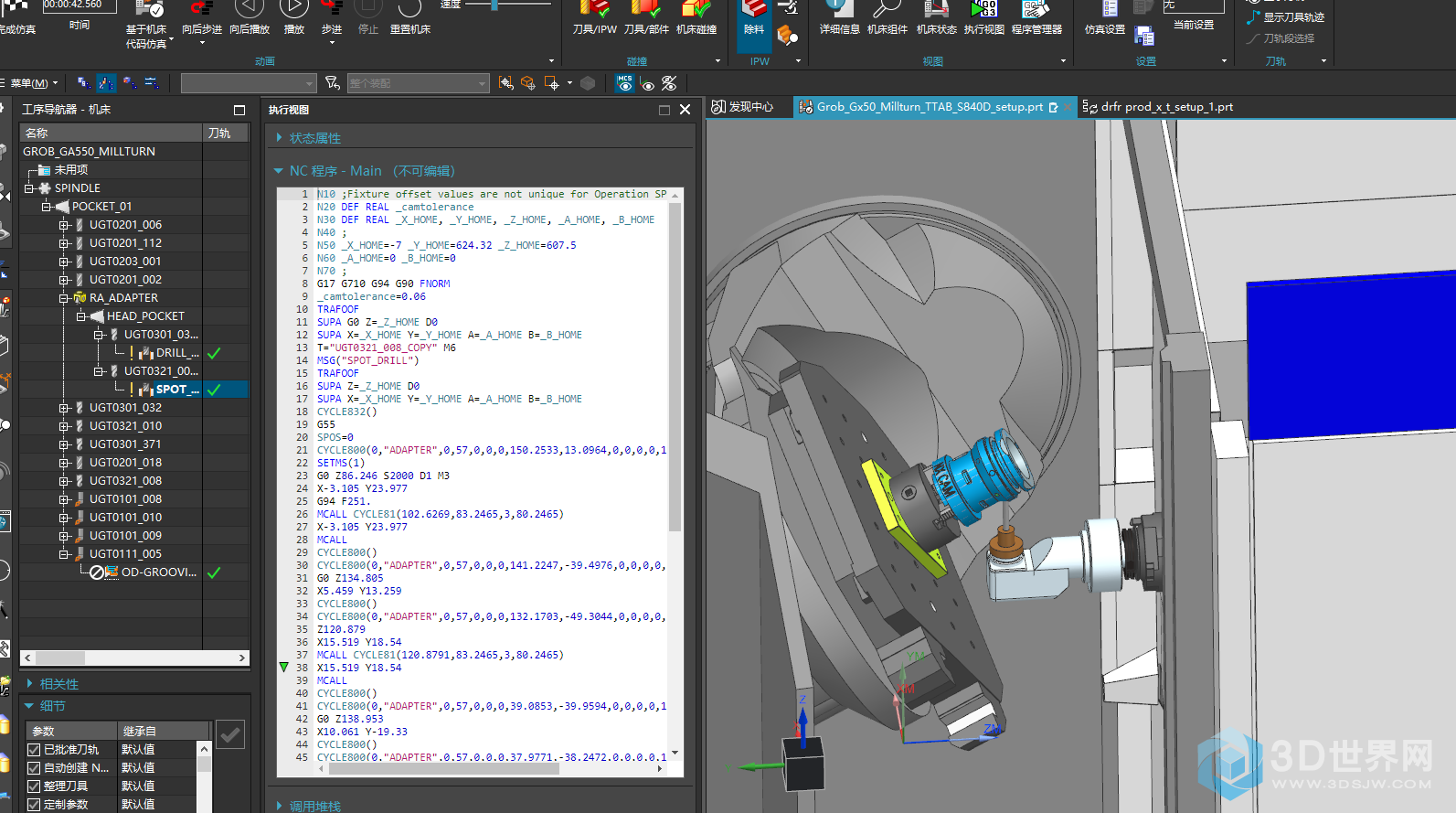
Task: Click the NC code vertical scrollbar
Action: tap(675, 366)
